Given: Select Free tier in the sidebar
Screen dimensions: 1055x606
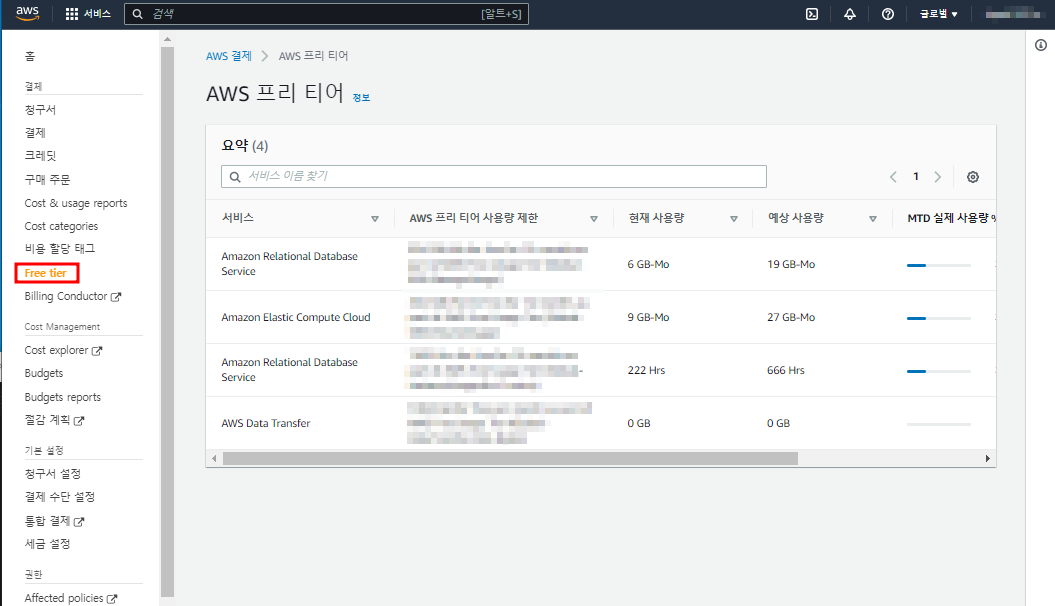Looking at the screenshot, I should (46, 273).
